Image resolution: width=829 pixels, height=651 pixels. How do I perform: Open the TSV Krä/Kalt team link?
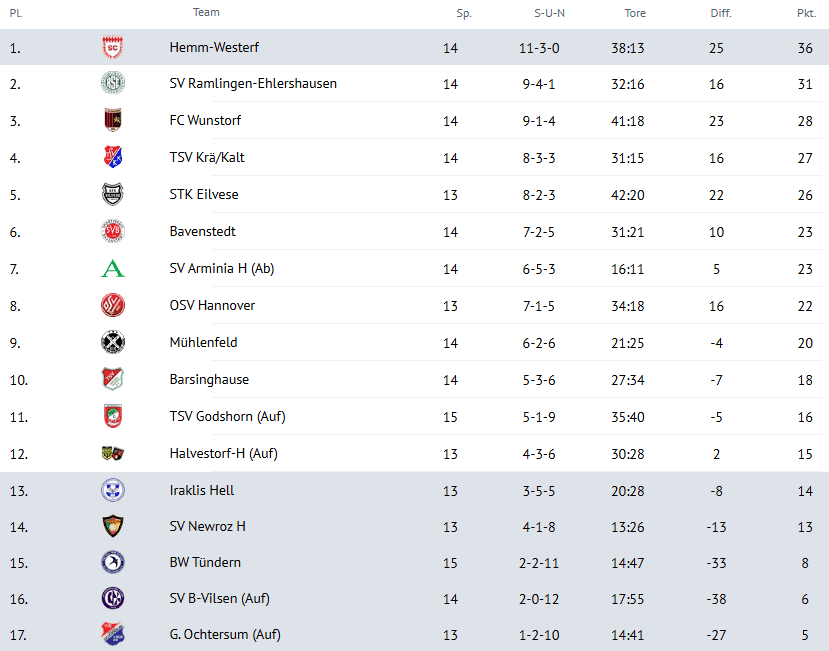point(205,158)
